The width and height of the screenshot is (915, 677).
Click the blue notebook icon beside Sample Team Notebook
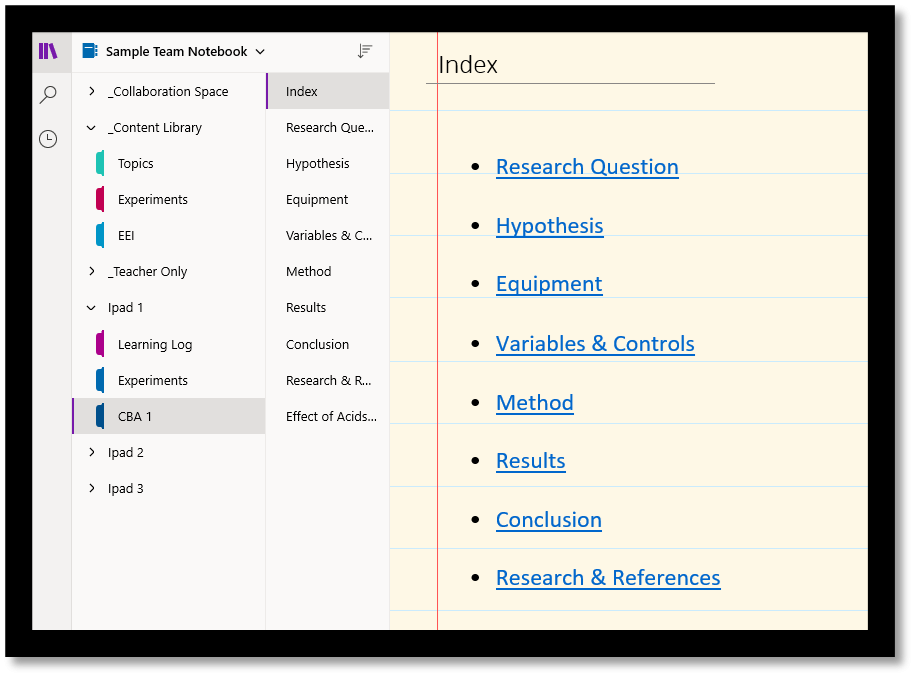pyautogui.click(x=90, y=51)
